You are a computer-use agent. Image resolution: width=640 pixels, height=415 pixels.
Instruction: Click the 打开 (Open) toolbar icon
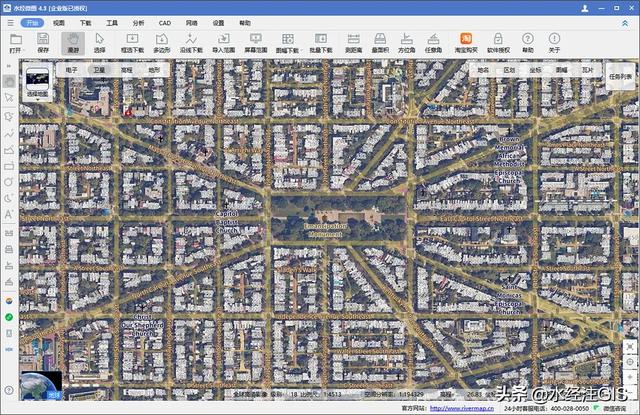tap(15, 41)
